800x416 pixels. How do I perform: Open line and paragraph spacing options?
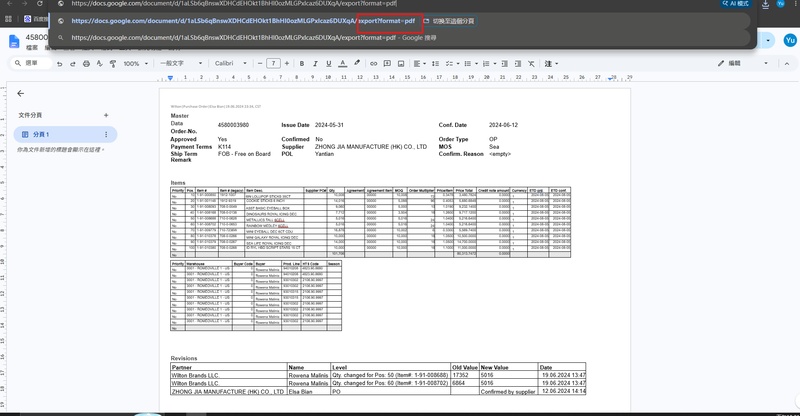point(435,63)
